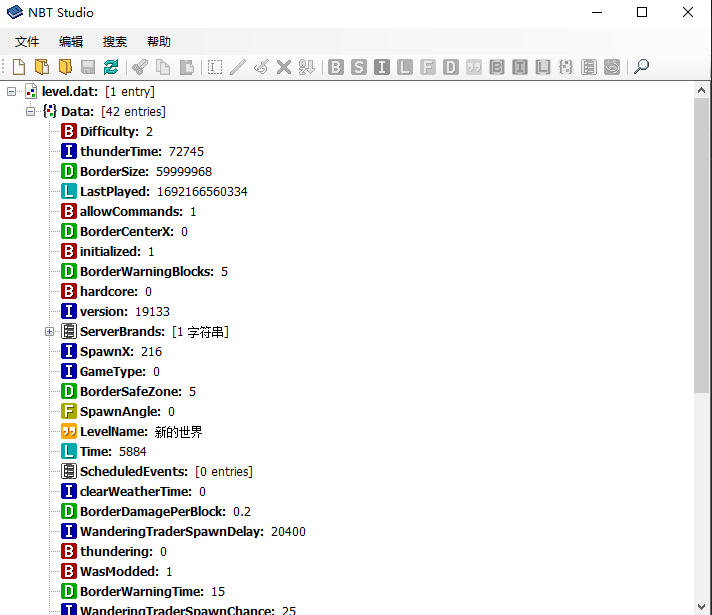The width and height of the screenshot is (712, 615).
Task: Click the Add Compound Tag braces icon
Action: 565,67
